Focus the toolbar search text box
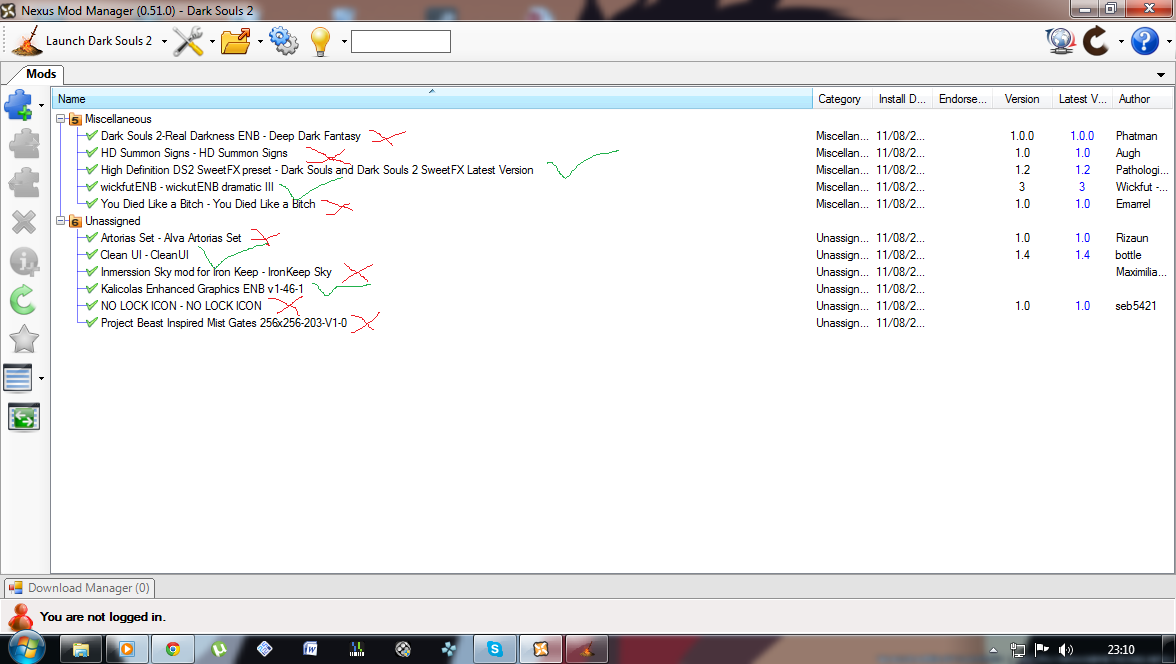 (400, 41)
